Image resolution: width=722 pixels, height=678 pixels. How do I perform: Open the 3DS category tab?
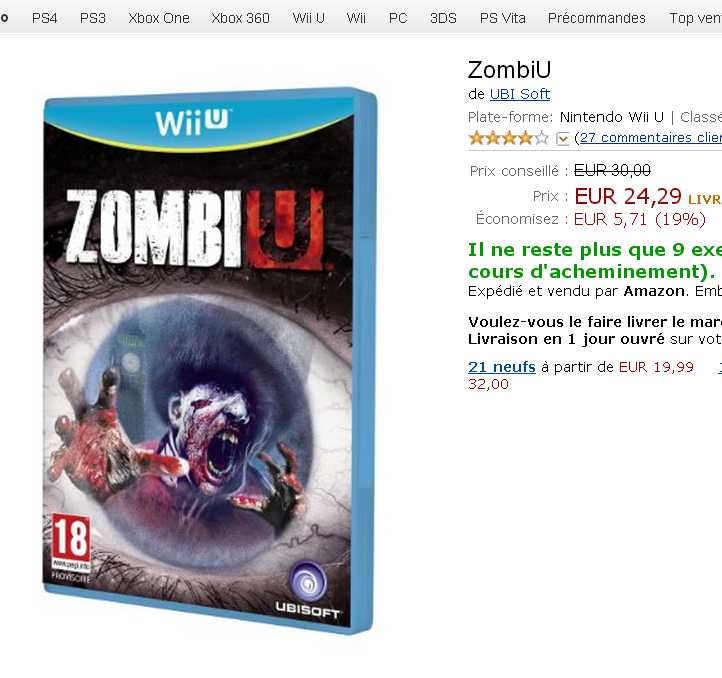[x=443, y=18]
